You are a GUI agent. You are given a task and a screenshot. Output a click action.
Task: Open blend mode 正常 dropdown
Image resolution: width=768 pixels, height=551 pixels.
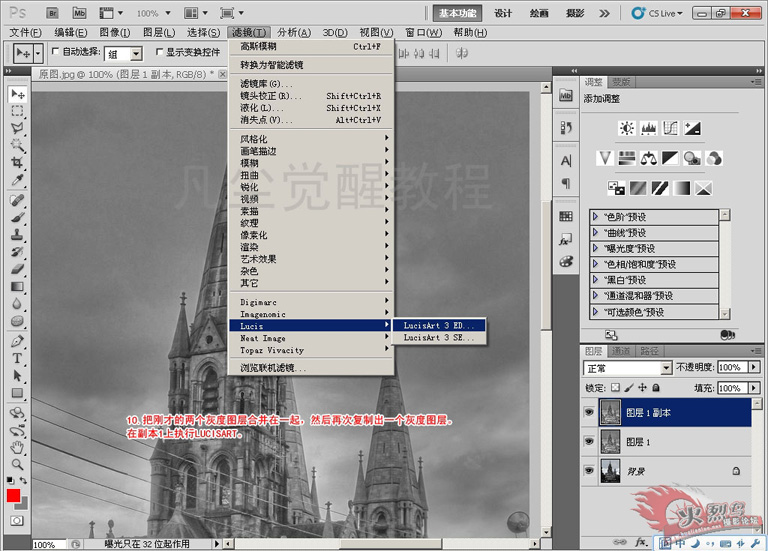(666, 368)
